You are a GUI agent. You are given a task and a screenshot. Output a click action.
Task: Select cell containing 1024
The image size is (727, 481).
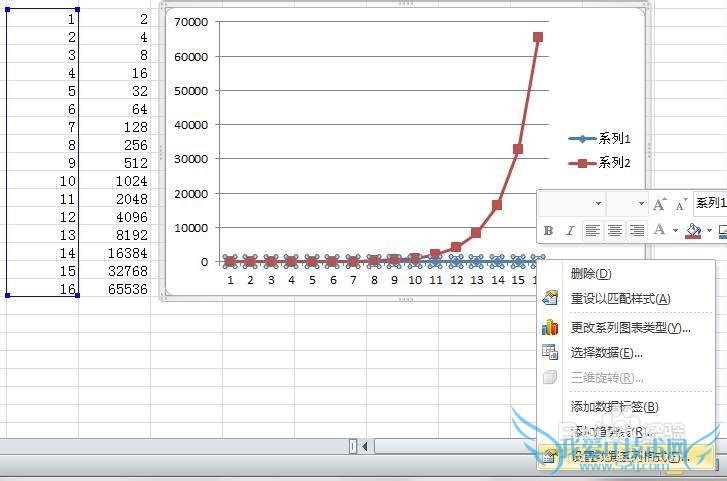[115, 181]
